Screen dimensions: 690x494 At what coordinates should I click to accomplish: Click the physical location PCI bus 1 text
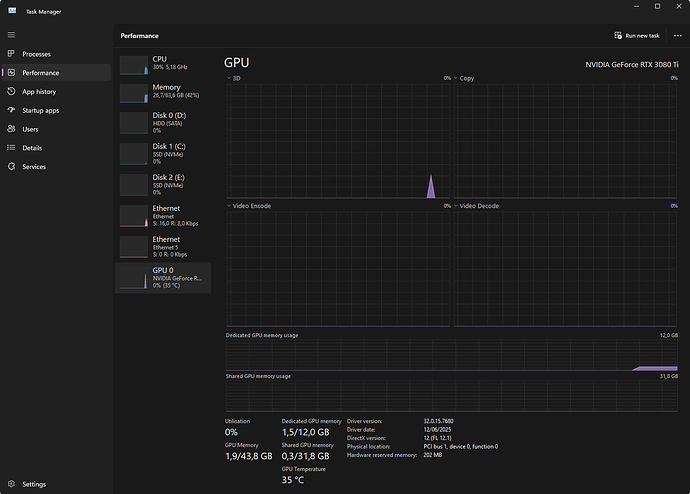point(461,446)
